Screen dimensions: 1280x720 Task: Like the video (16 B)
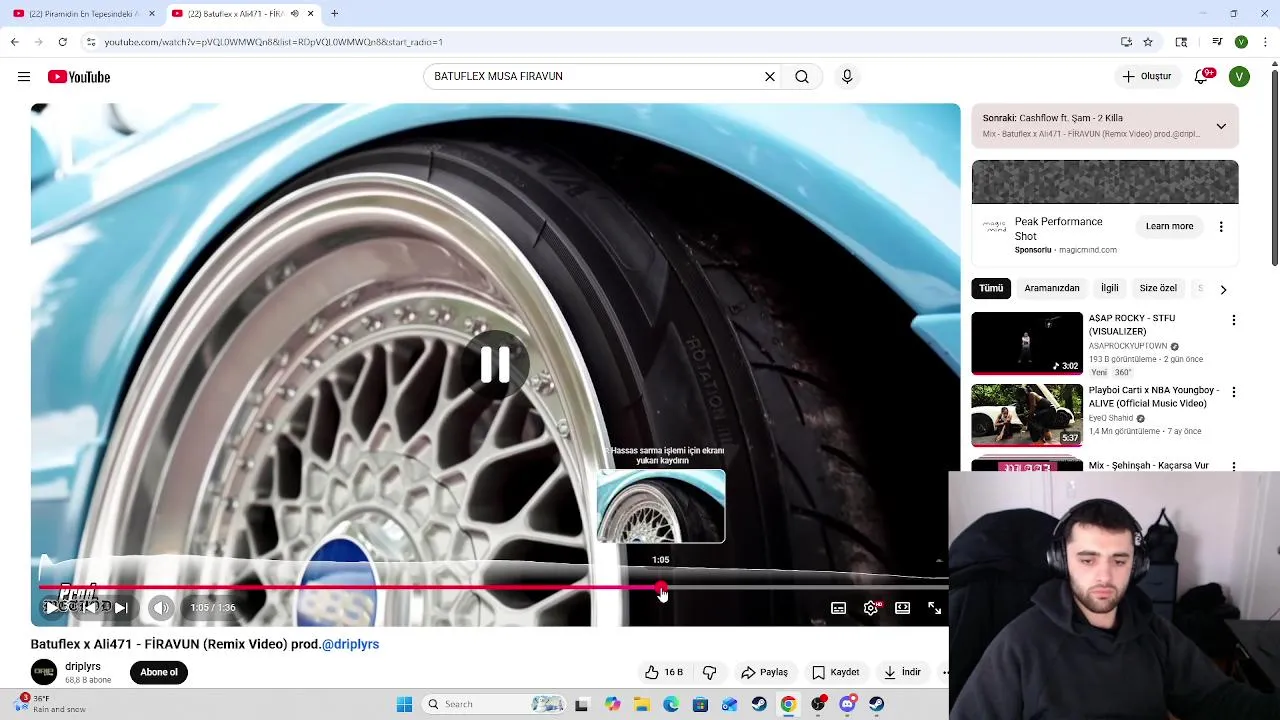point(664,672)
